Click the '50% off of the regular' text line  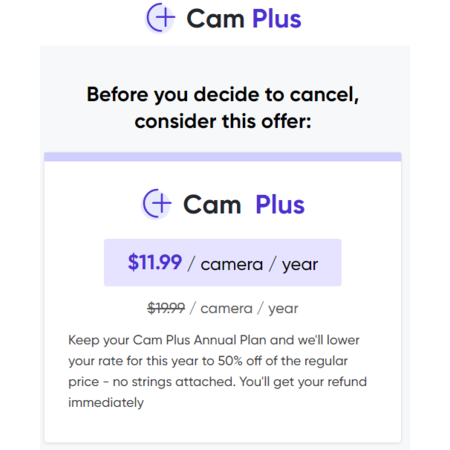(283, 361)
